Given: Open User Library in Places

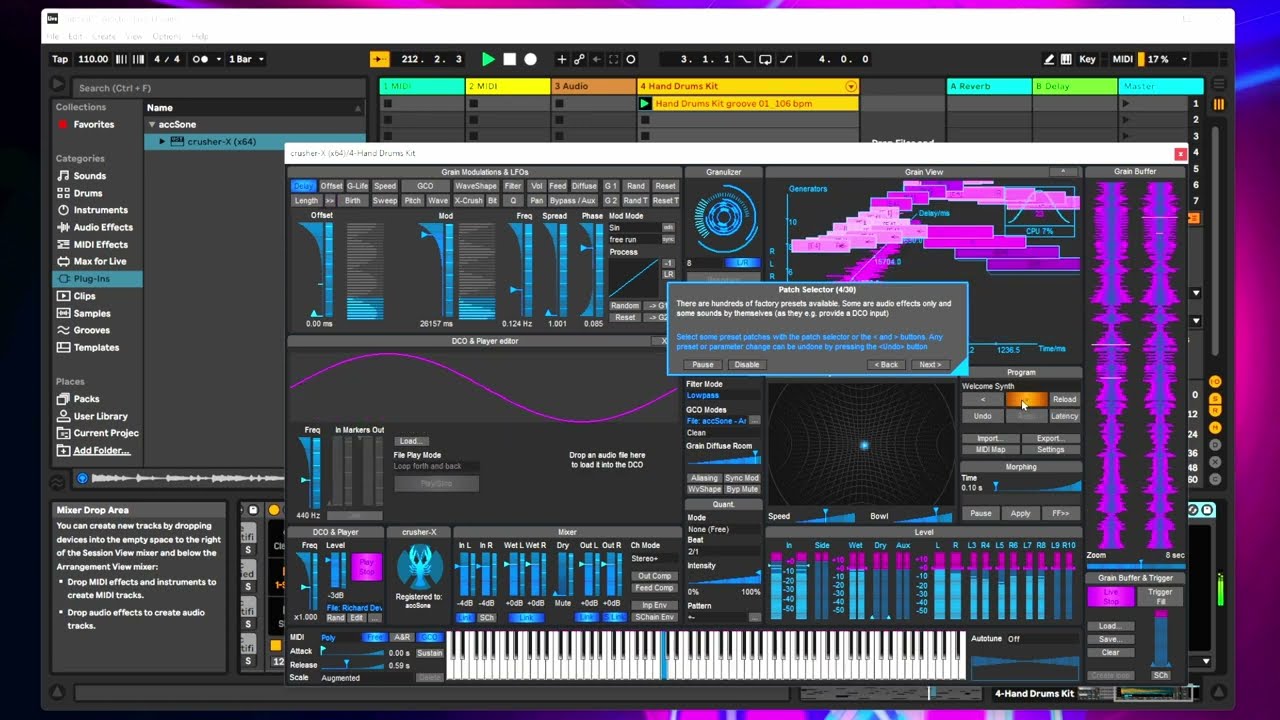Looking at the screenshot, I should pos(100,416).
